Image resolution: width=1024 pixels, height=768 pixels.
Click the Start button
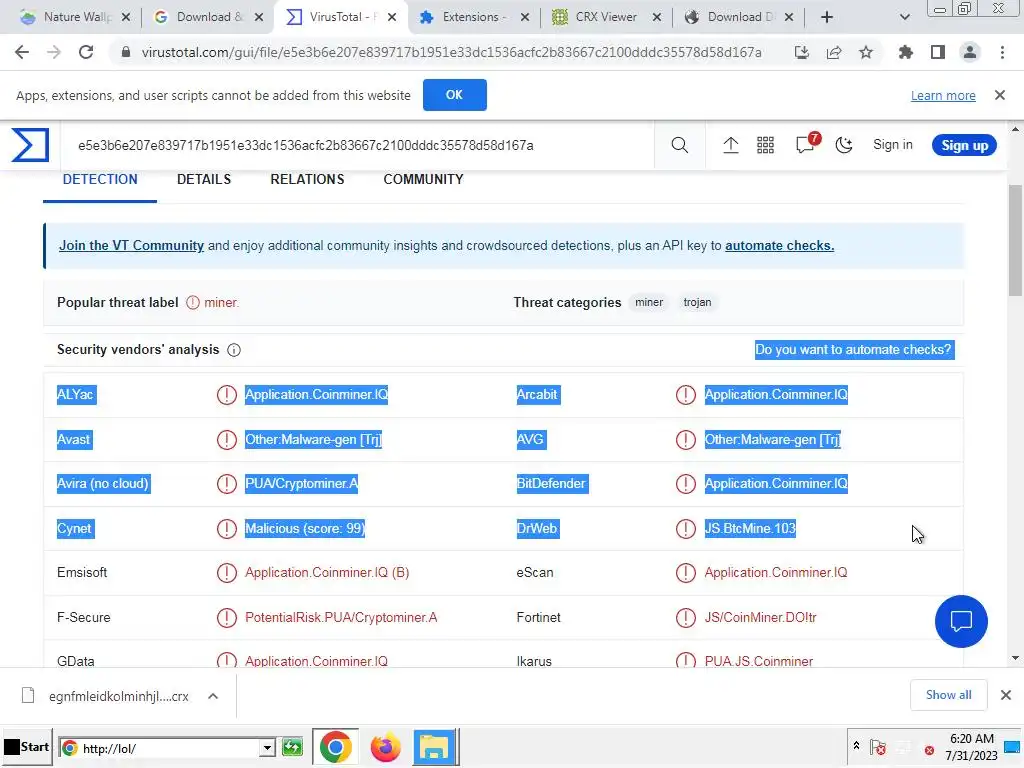click(26, 747)
